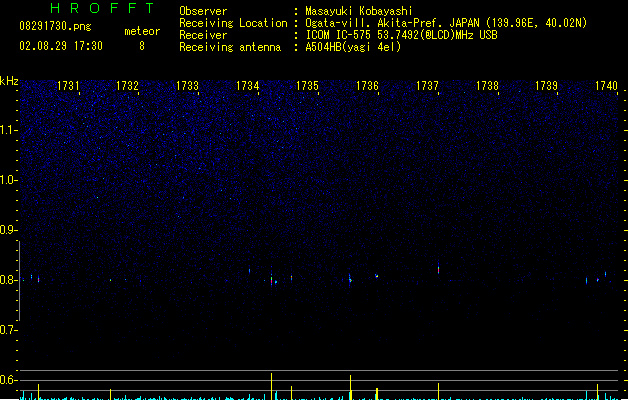Click the 0.9 kHz frequency label
The image size is (629, 400).
pos(9,230)
